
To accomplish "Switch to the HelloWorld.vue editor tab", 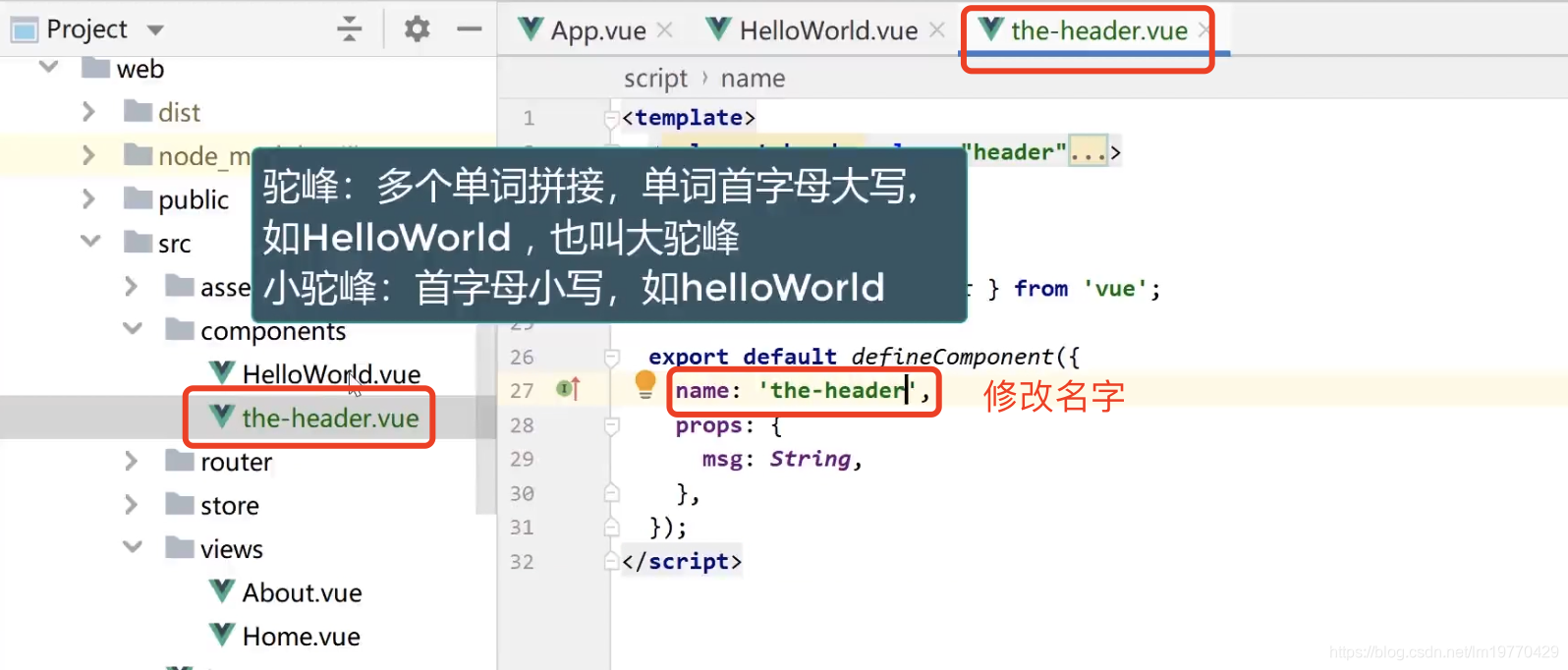I will click(x=827, y=30).
